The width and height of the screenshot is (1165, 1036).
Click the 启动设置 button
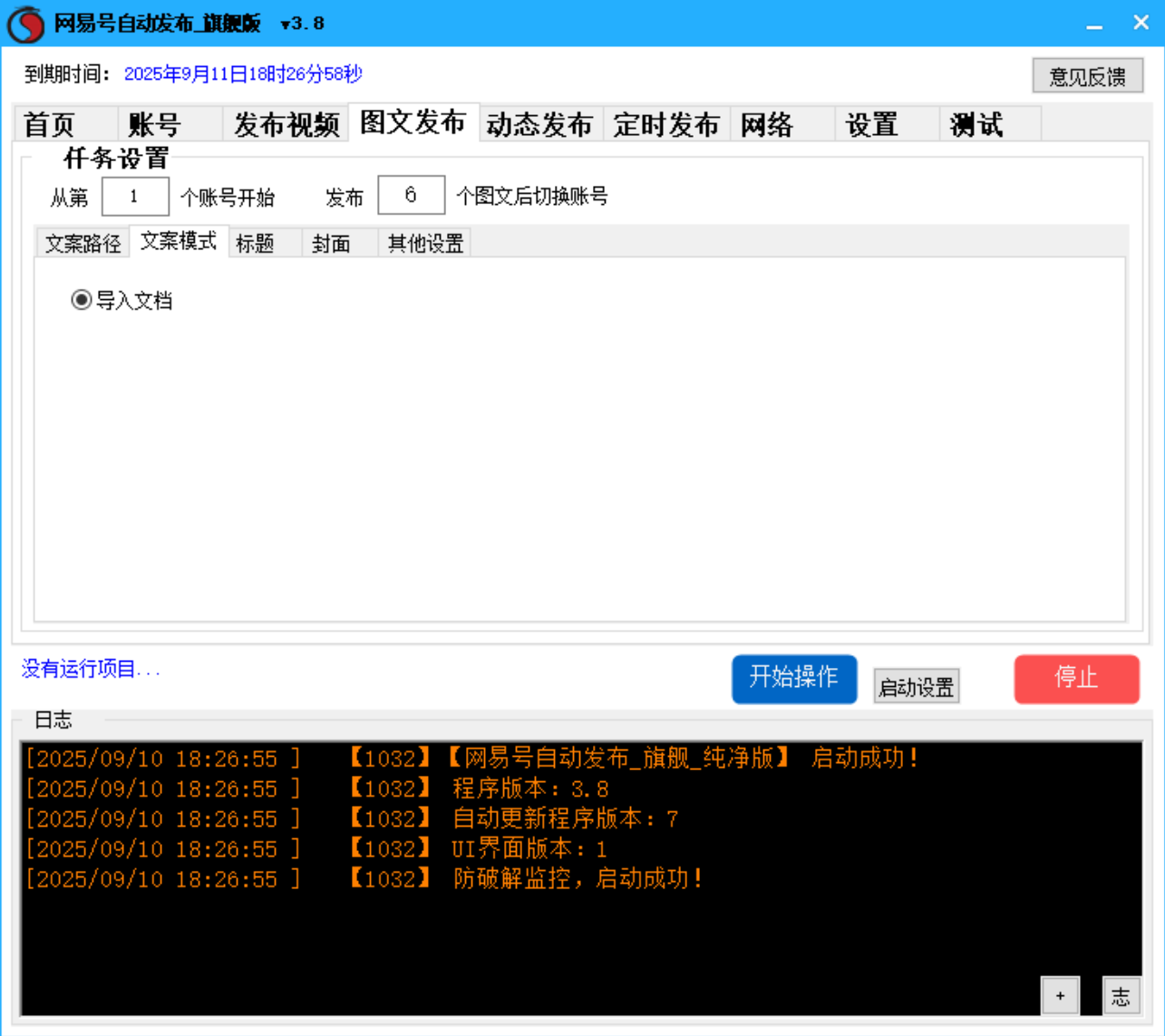coord(916,686)
